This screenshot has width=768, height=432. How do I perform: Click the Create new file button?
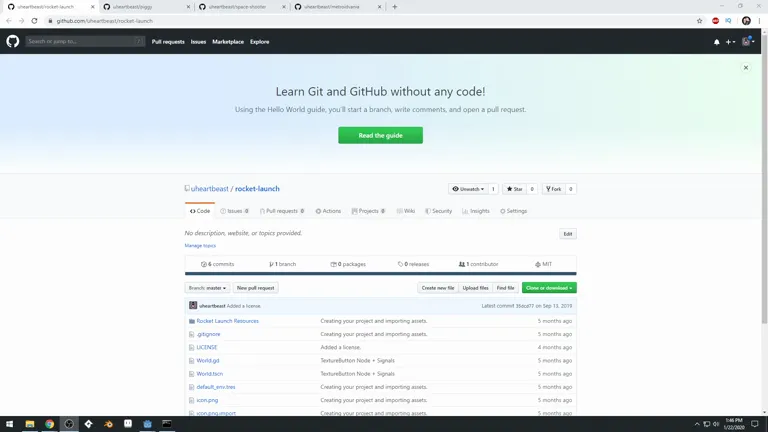pyautogui.click(x=438, y=288)
